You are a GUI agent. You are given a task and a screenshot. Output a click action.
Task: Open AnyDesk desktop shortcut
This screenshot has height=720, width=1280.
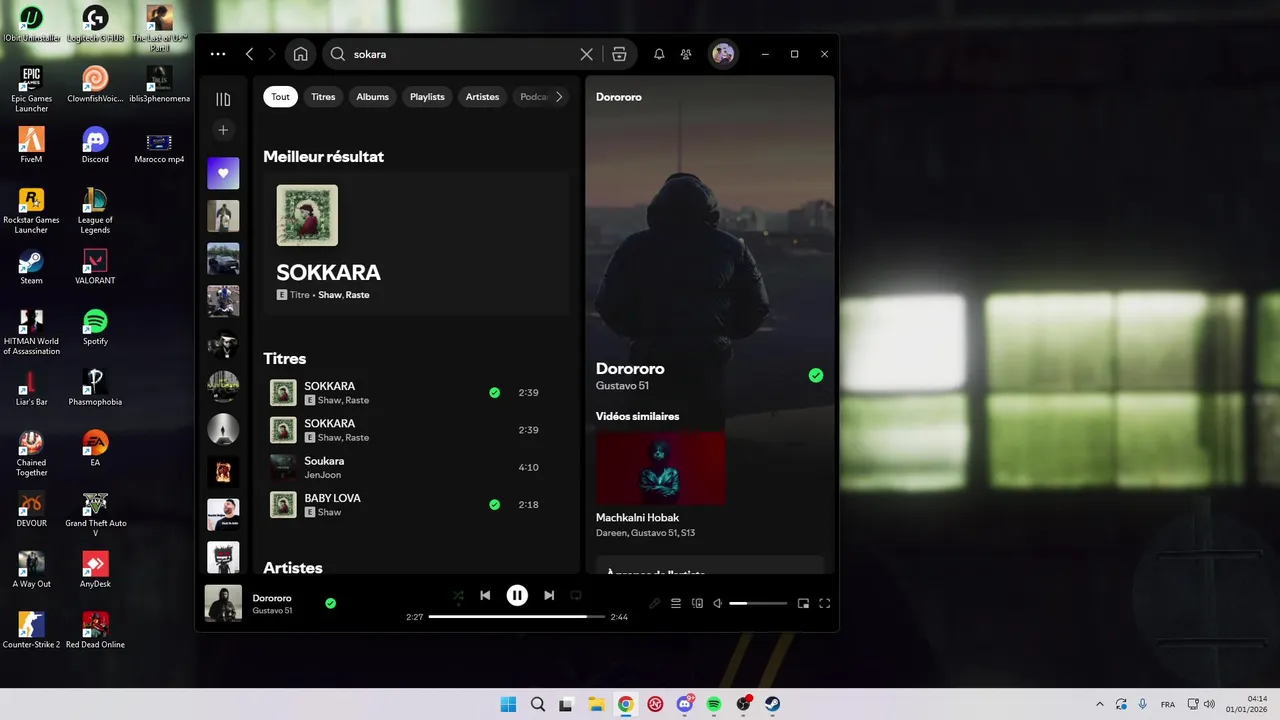pyautogui.click(x=95, y=570)
